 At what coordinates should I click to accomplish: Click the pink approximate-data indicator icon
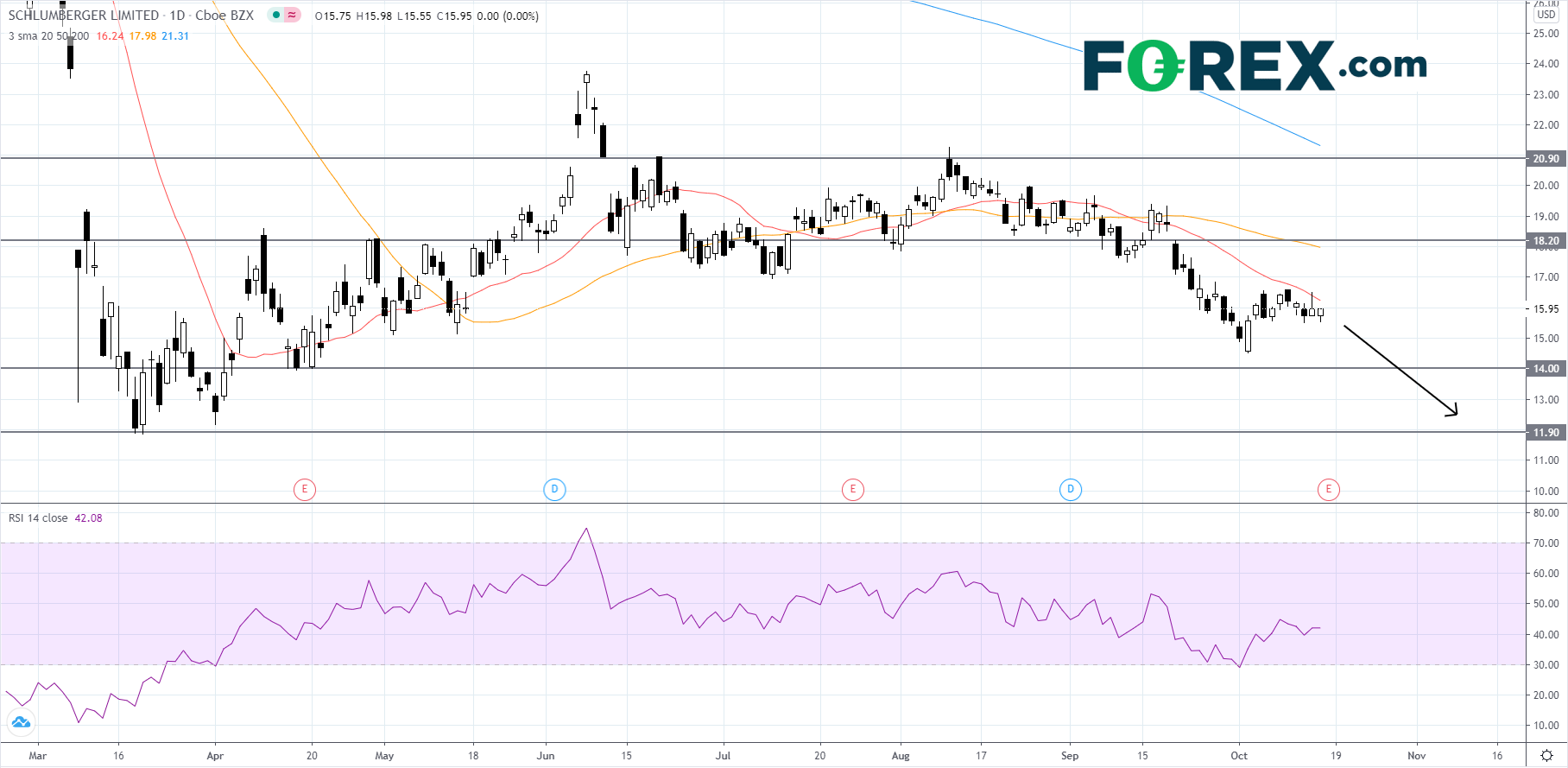(x=293, y=16)
